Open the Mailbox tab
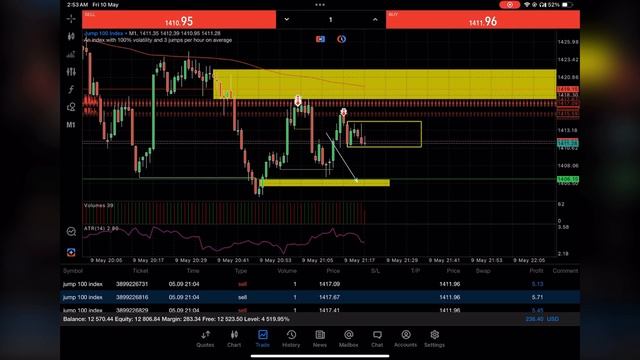This screenshot has width=640, height=360. point(349,339)
